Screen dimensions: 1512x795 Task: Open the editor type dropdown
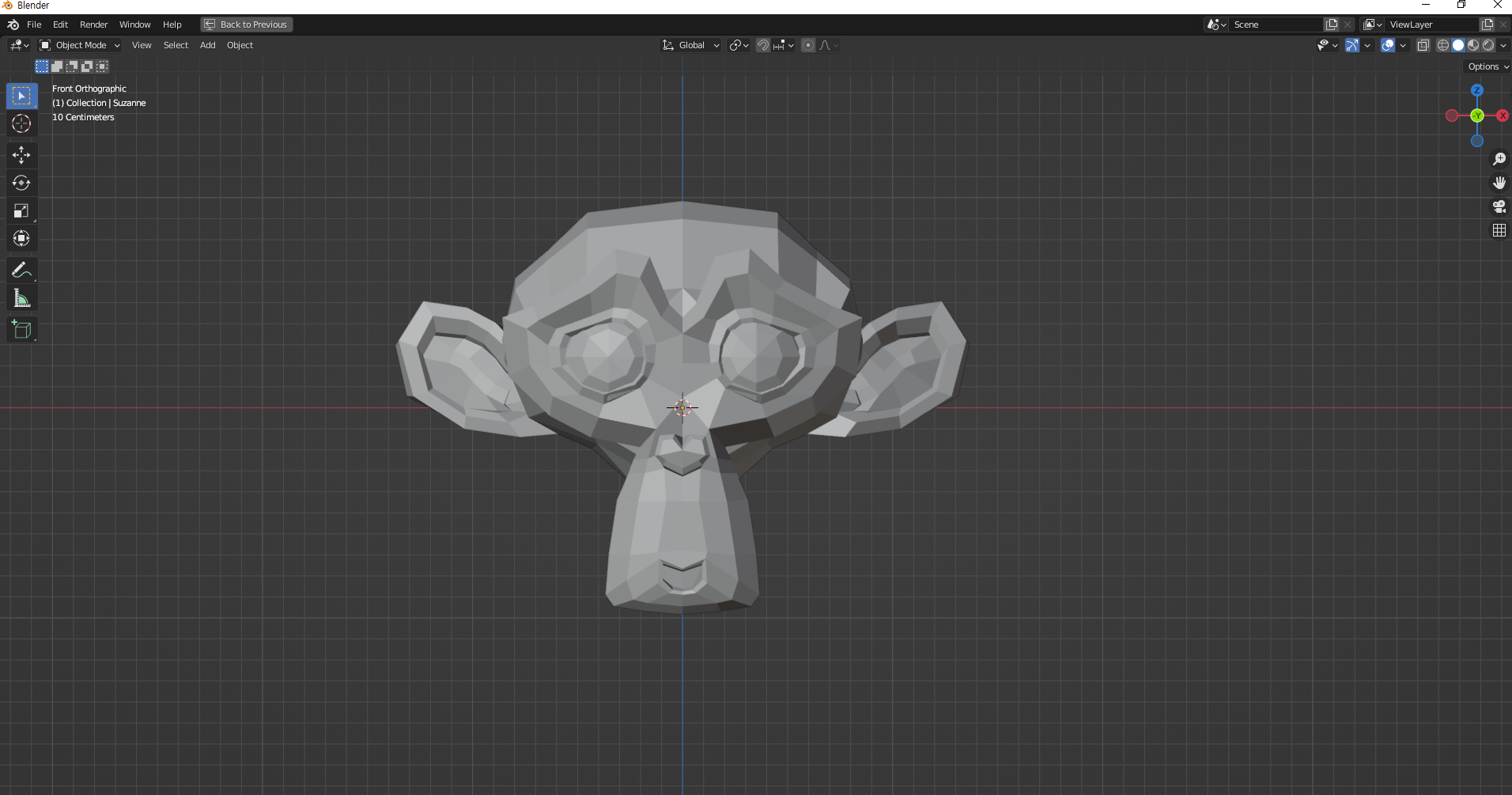click(x=19, y=45)
